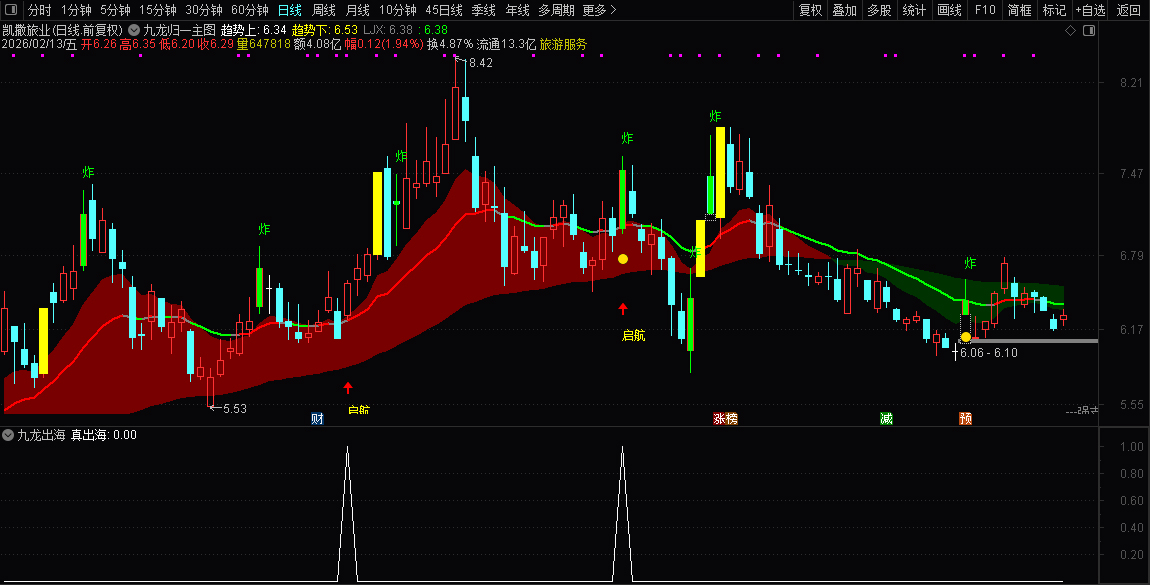Click the 旅游服务 sector link
Viewport: 1150px width, 585px height.
tap(563, 44)
